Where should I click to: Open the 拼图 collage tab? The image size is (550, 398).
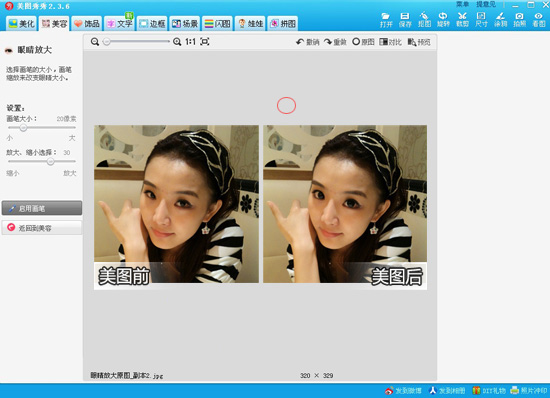point(283,23)
